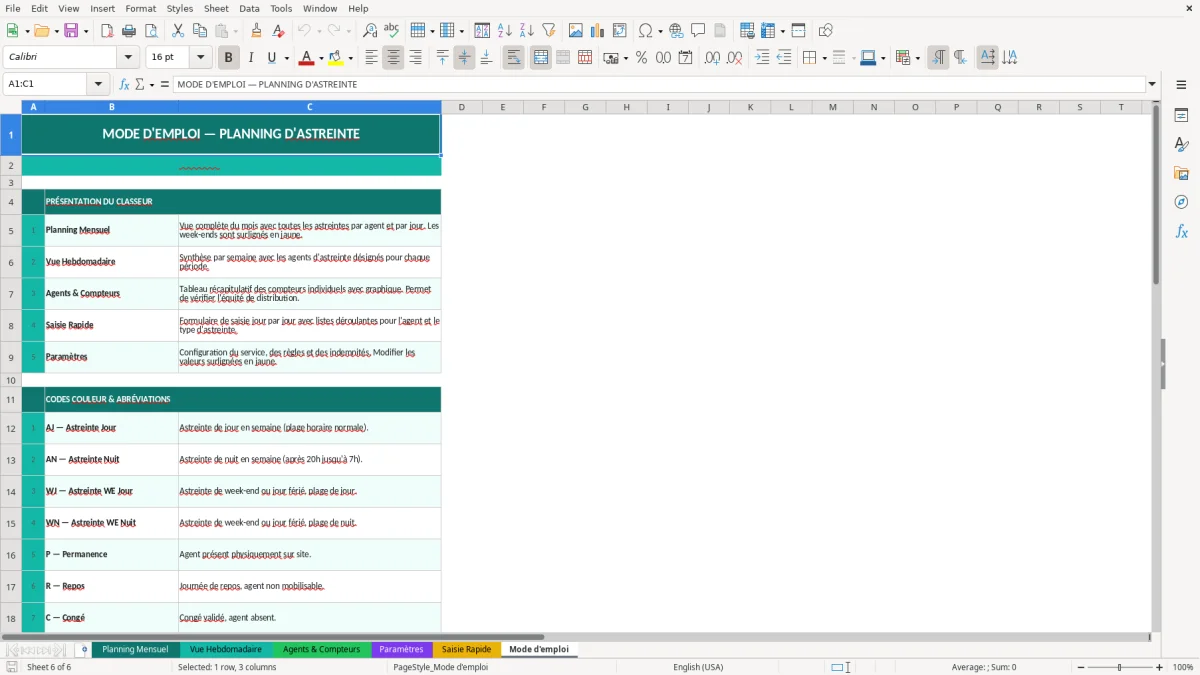This screenshot has height=675, width=1200.
Task: Click the Clone Formatting paintbrush icon
Action: 256,31
